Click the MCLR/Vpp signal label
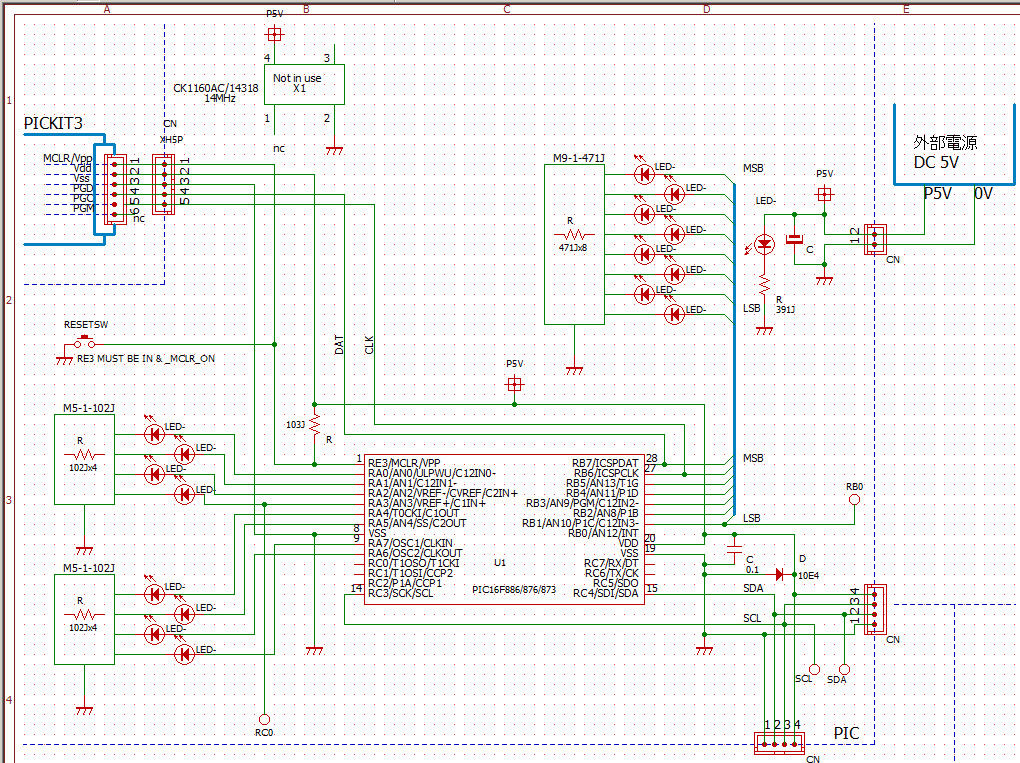 (68, 158)
